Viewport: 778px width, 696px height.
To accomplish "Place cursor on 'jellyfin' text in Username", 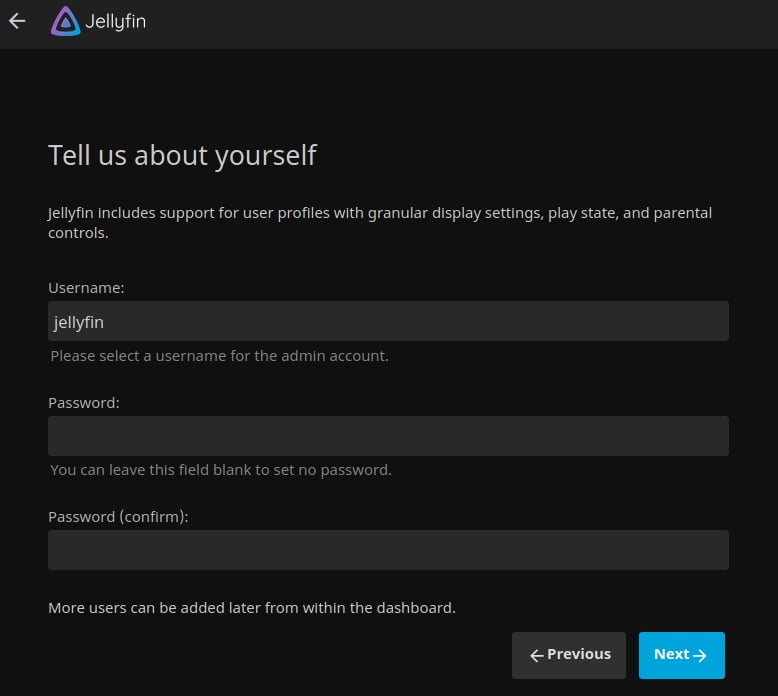I will [x=78, y=322].
